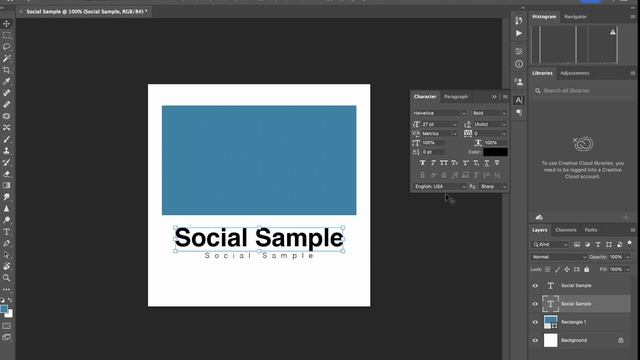The width and height of the screenshot is (640, 360).
Task: Select the Pen tool
Action: tap(7, 243)
